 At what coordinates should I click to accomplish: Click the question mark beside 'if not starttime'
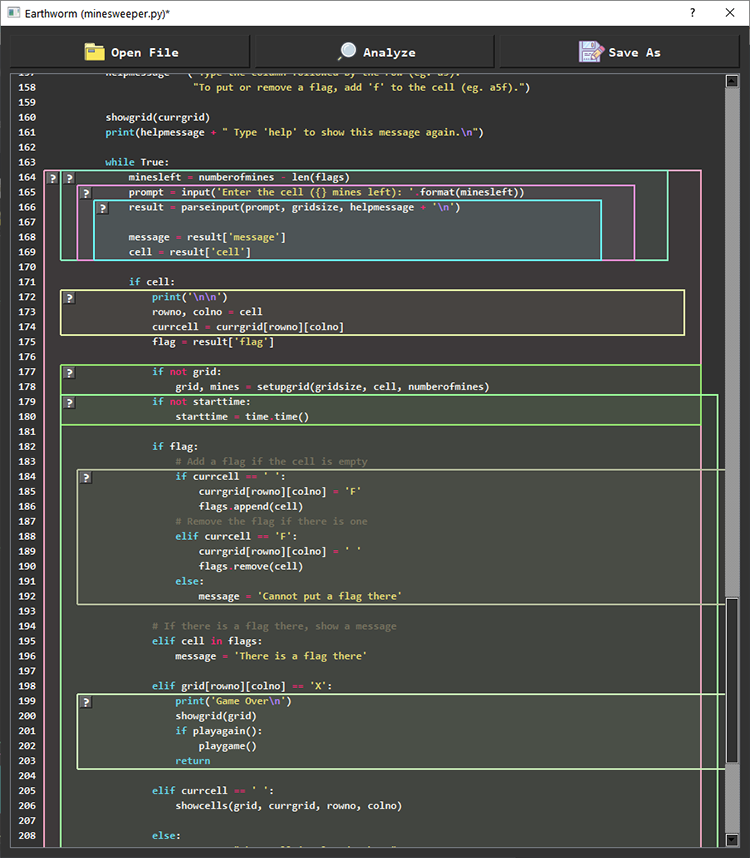tap(69, 402)
